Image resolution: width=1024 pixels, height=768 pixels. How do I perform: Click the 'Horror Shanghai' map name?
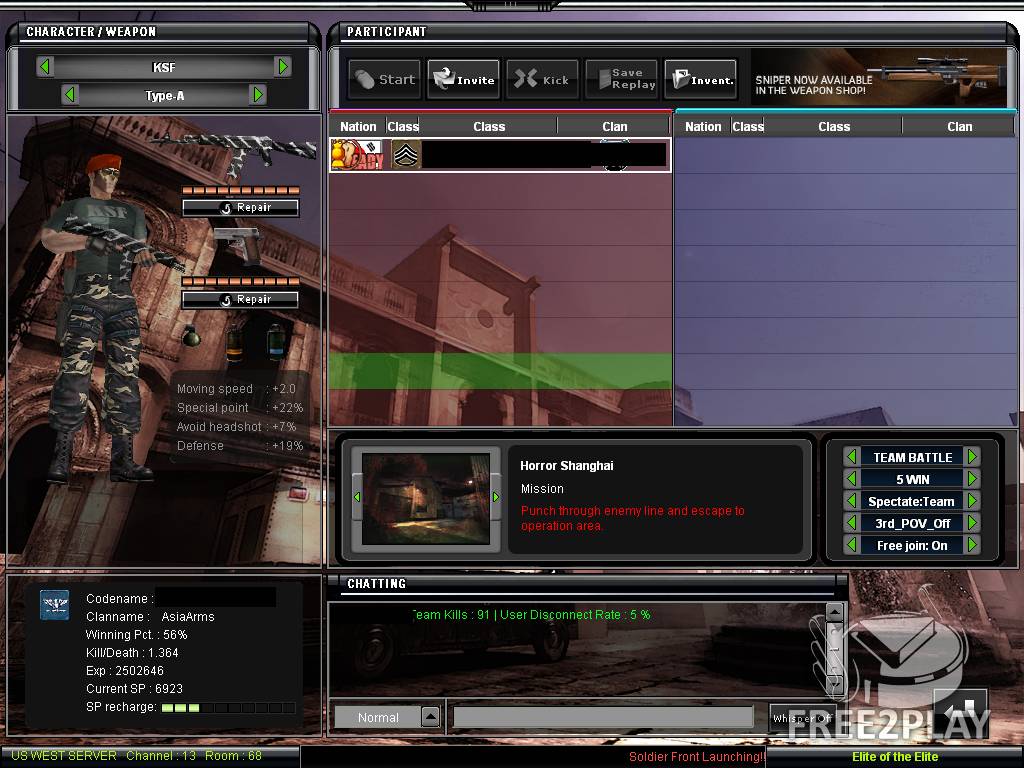pos(566,466)
